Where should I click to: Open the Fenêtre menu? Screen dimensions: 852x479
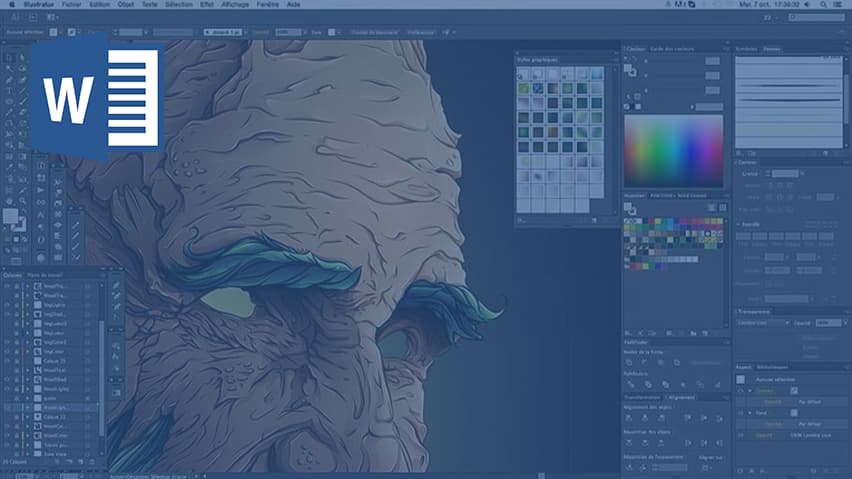point(267,4)
